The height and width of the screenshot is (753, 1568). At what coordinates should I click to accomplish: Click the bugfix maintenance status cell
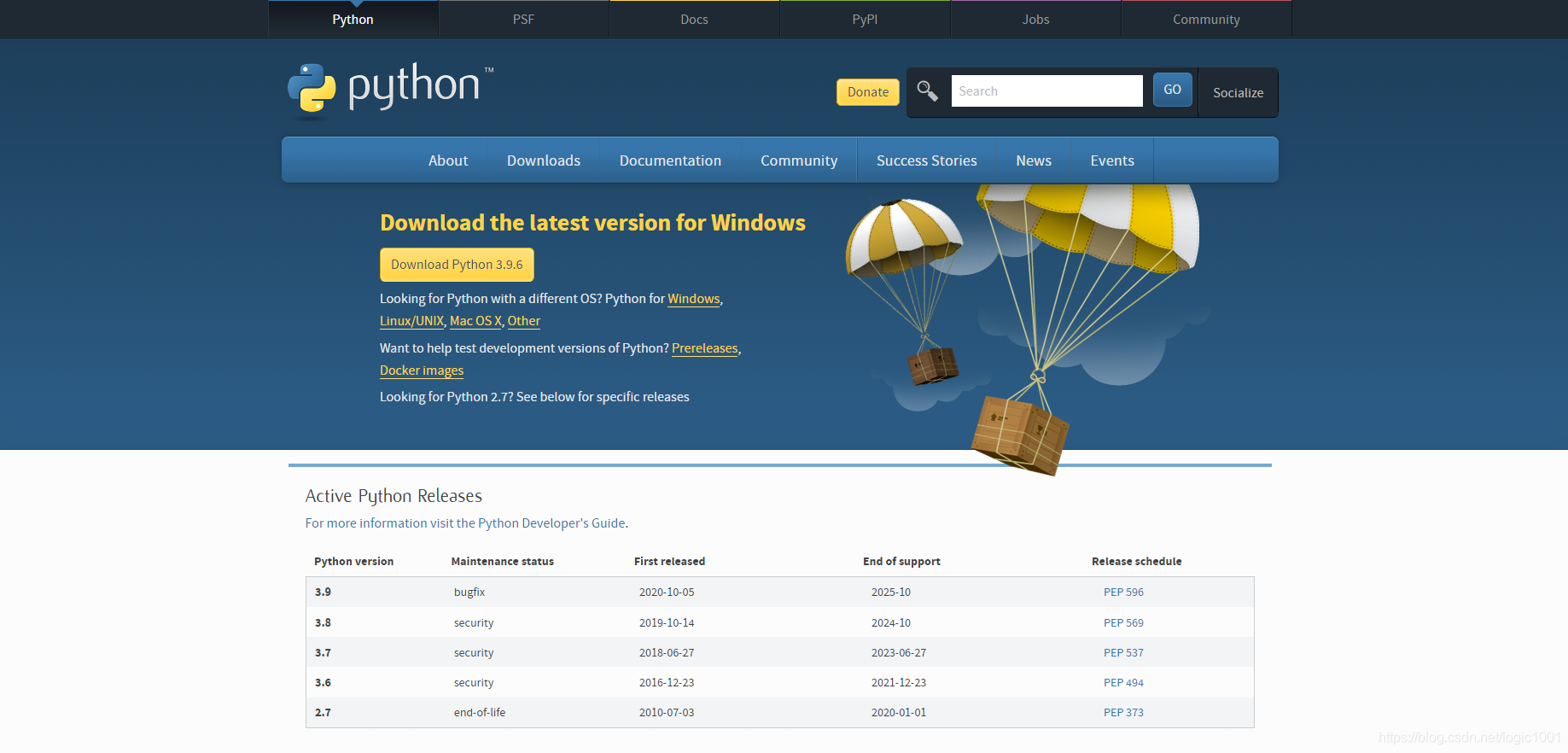pyautogui.click(x=469, y=592)
